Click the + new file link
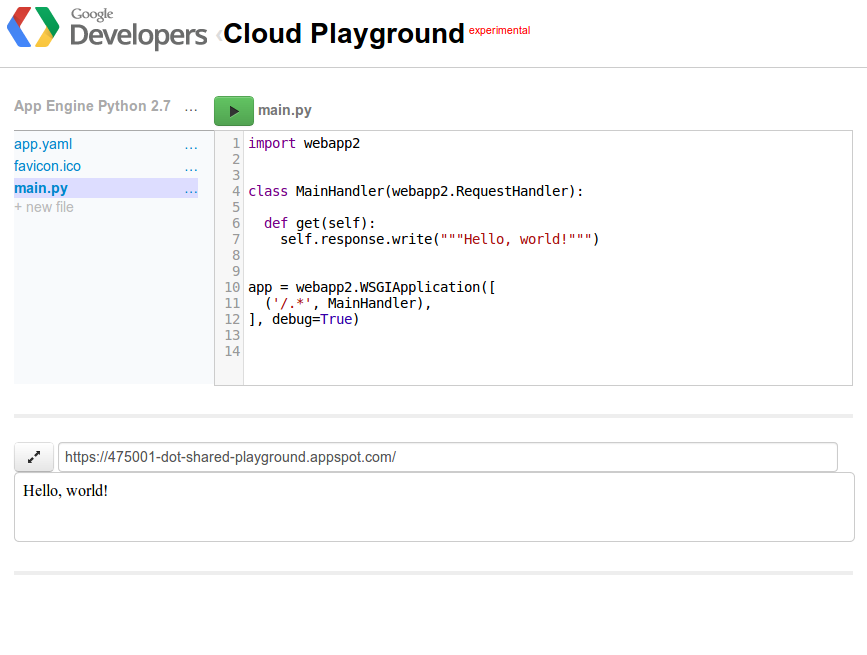 (44, 207)
